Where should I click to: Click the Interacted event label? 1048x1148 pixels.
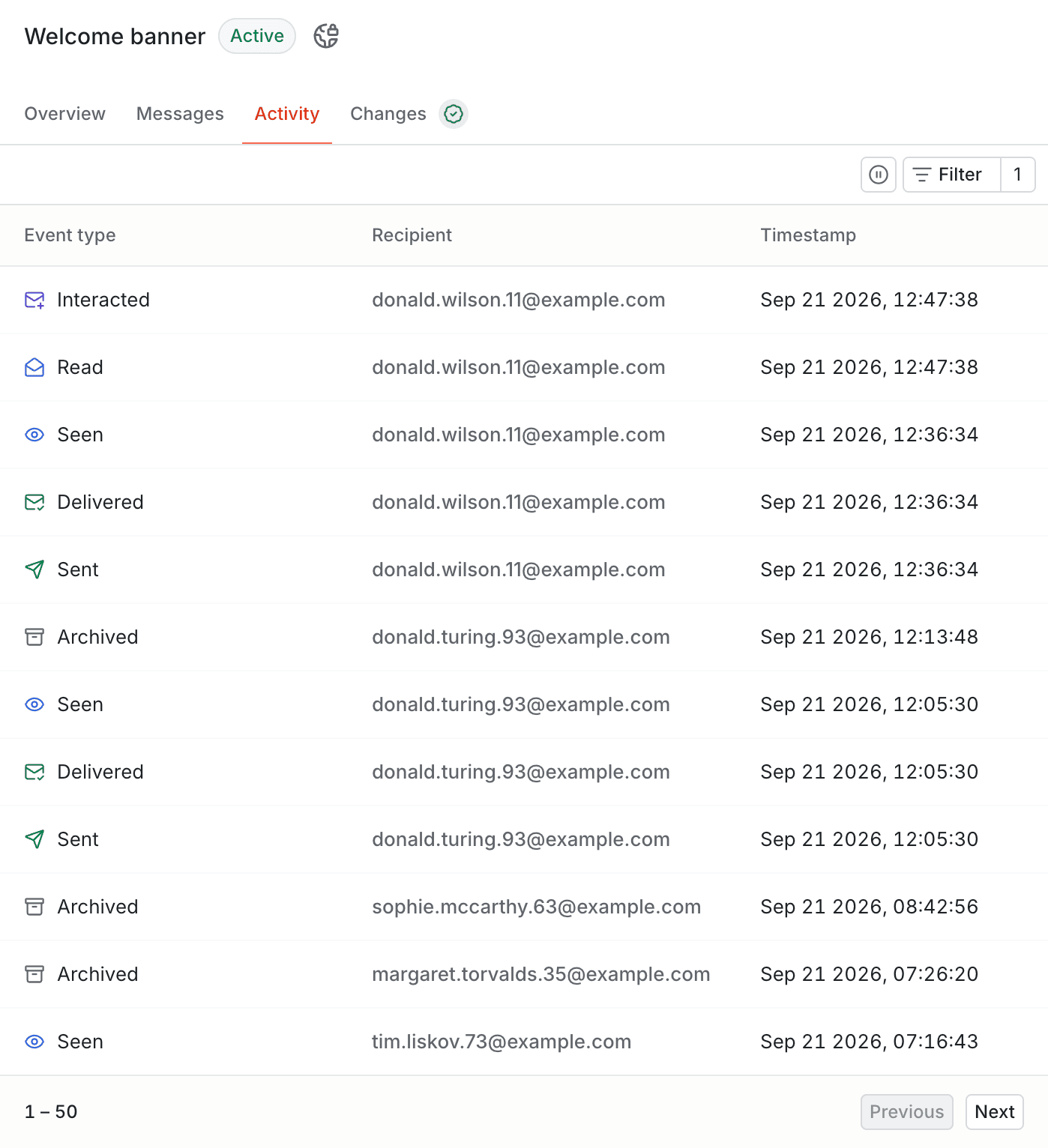103,300
